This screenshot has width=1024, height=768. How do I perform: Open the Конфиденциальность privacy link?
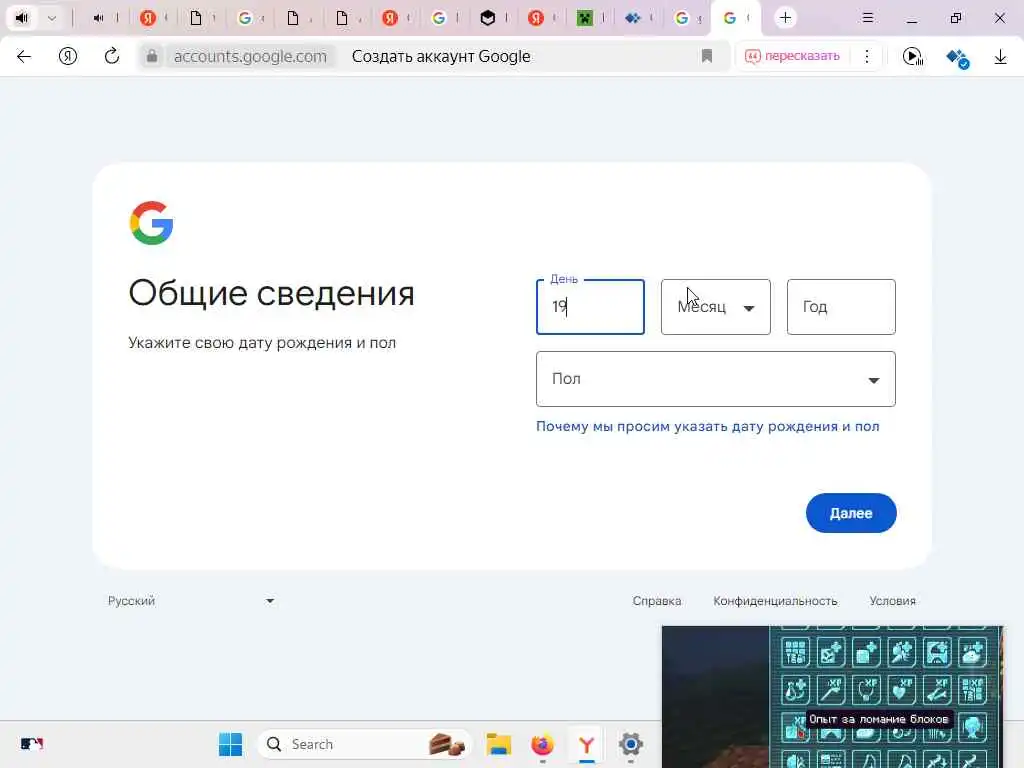pos(775,601)
